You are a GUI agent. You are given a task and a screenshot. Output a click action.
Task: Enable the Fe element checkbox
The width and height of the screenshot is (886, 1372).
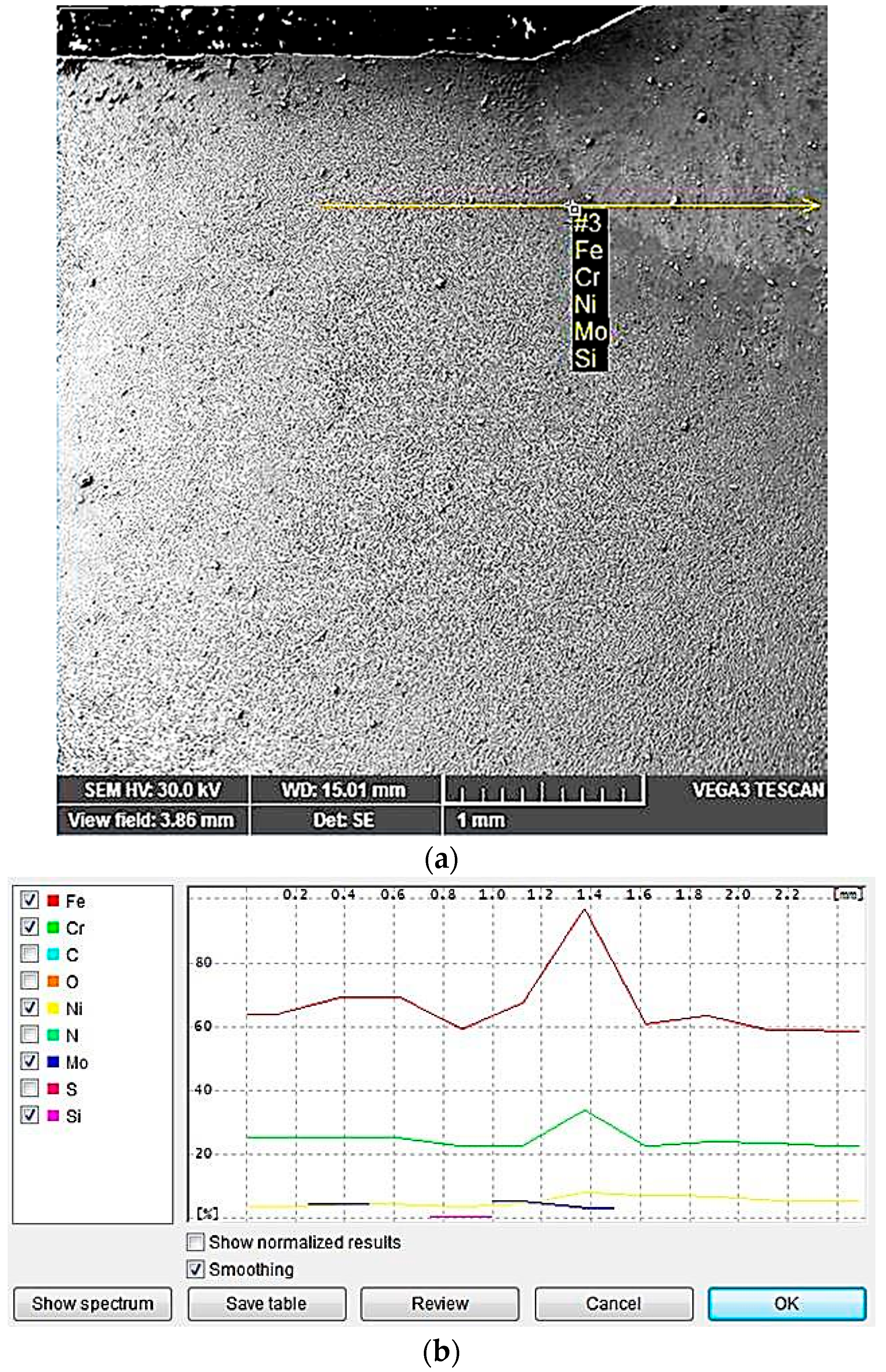point(30,901)
